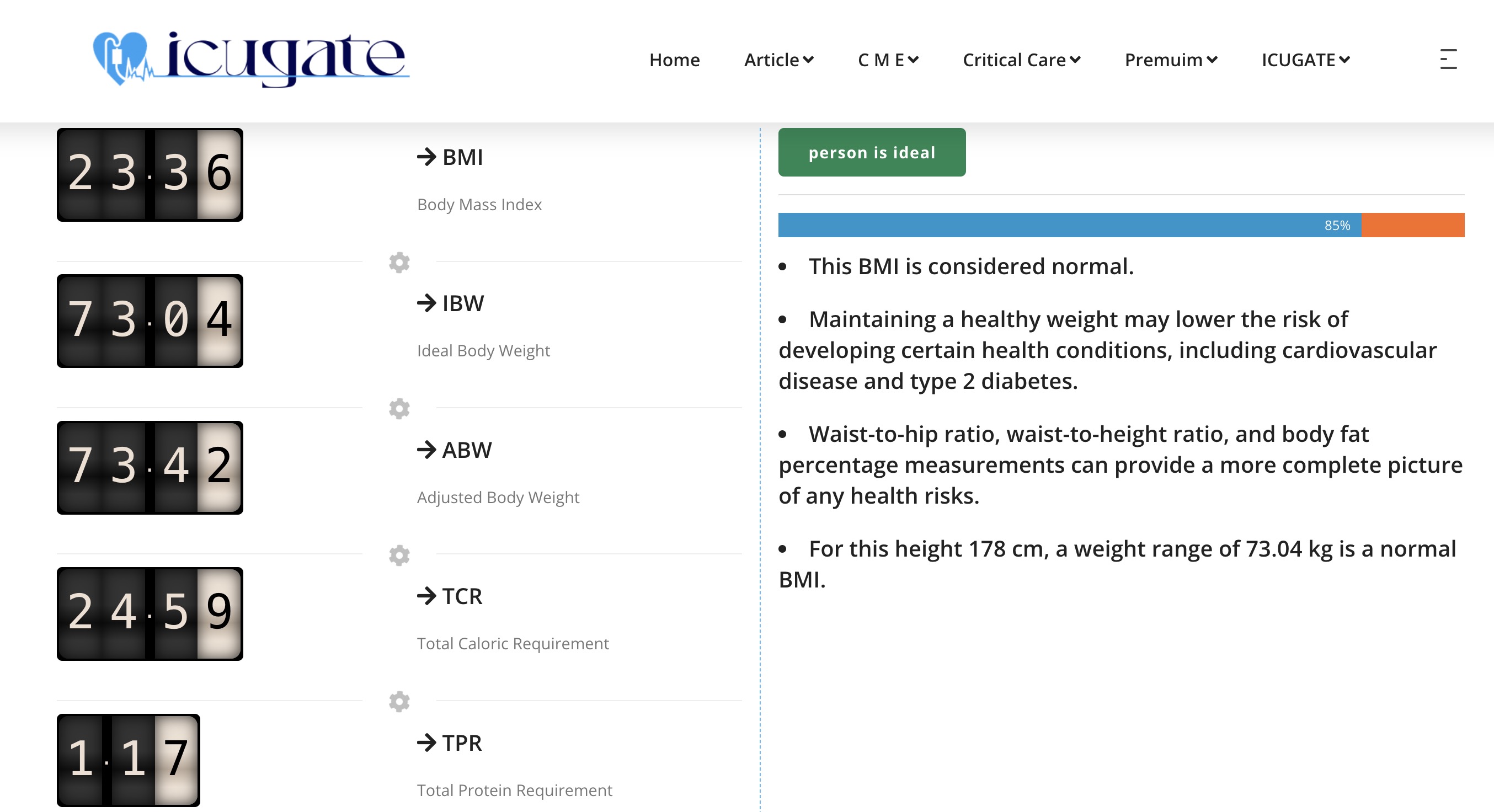Click the 24.59 TCR counter display
The width and height of the screenshot is (1494, 812).
(x=150, y=613)
